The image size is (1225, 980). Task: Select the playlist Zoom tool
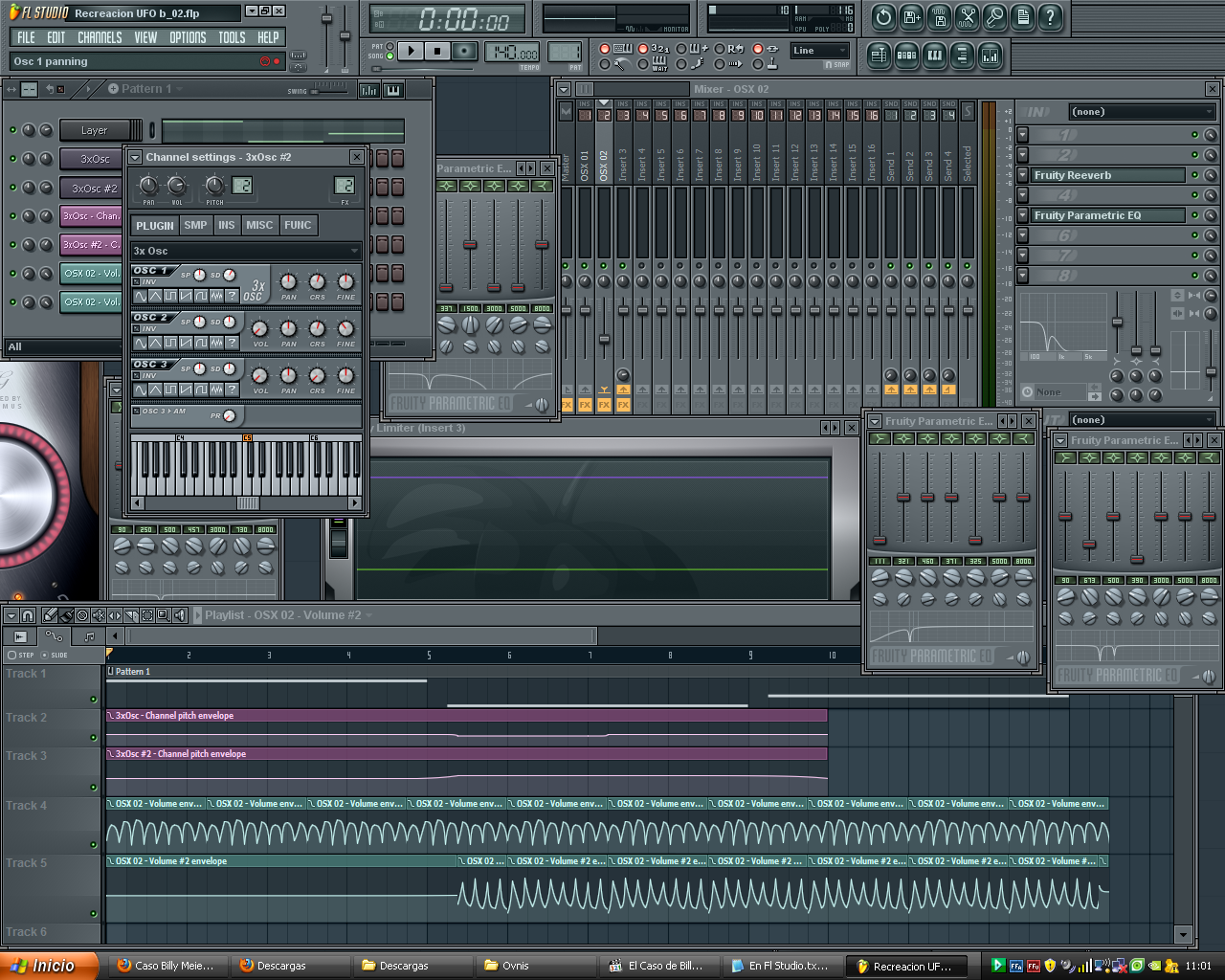[x=163, y=615]
